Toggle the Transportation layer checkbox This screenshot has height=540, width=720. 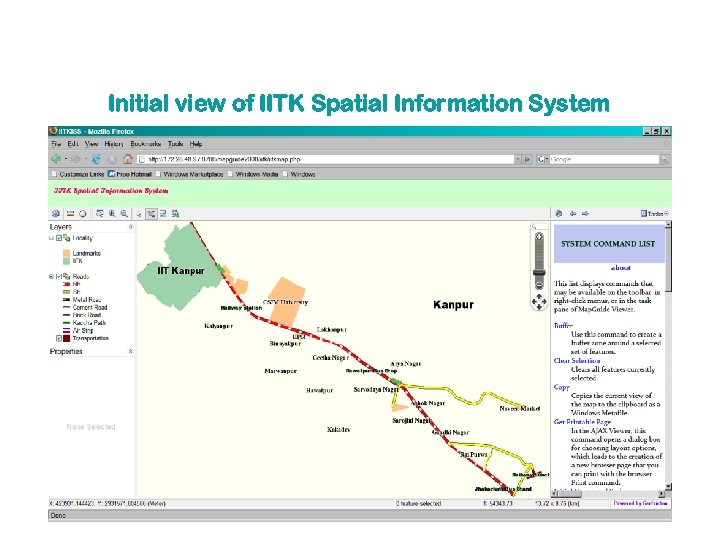pyautogui.click(x=59, y=338)
